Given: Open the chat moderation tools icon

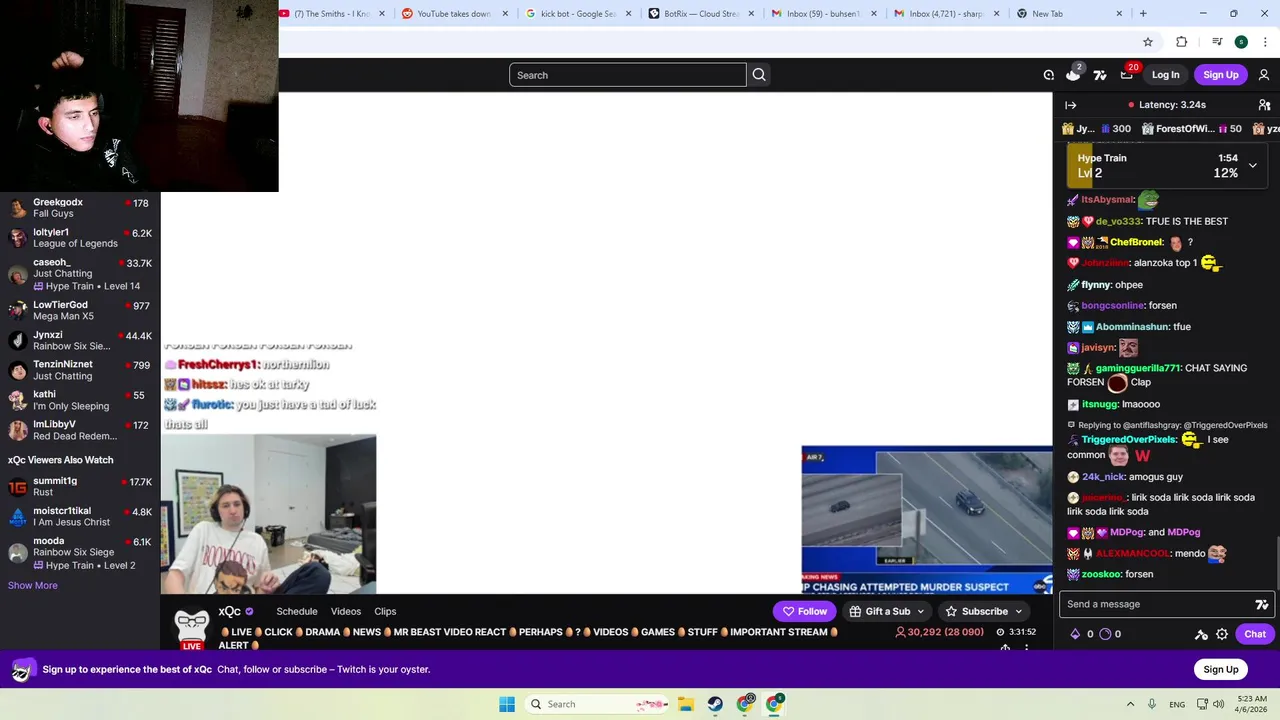Looking at the screenshot, I should [x=1201, y=634].
